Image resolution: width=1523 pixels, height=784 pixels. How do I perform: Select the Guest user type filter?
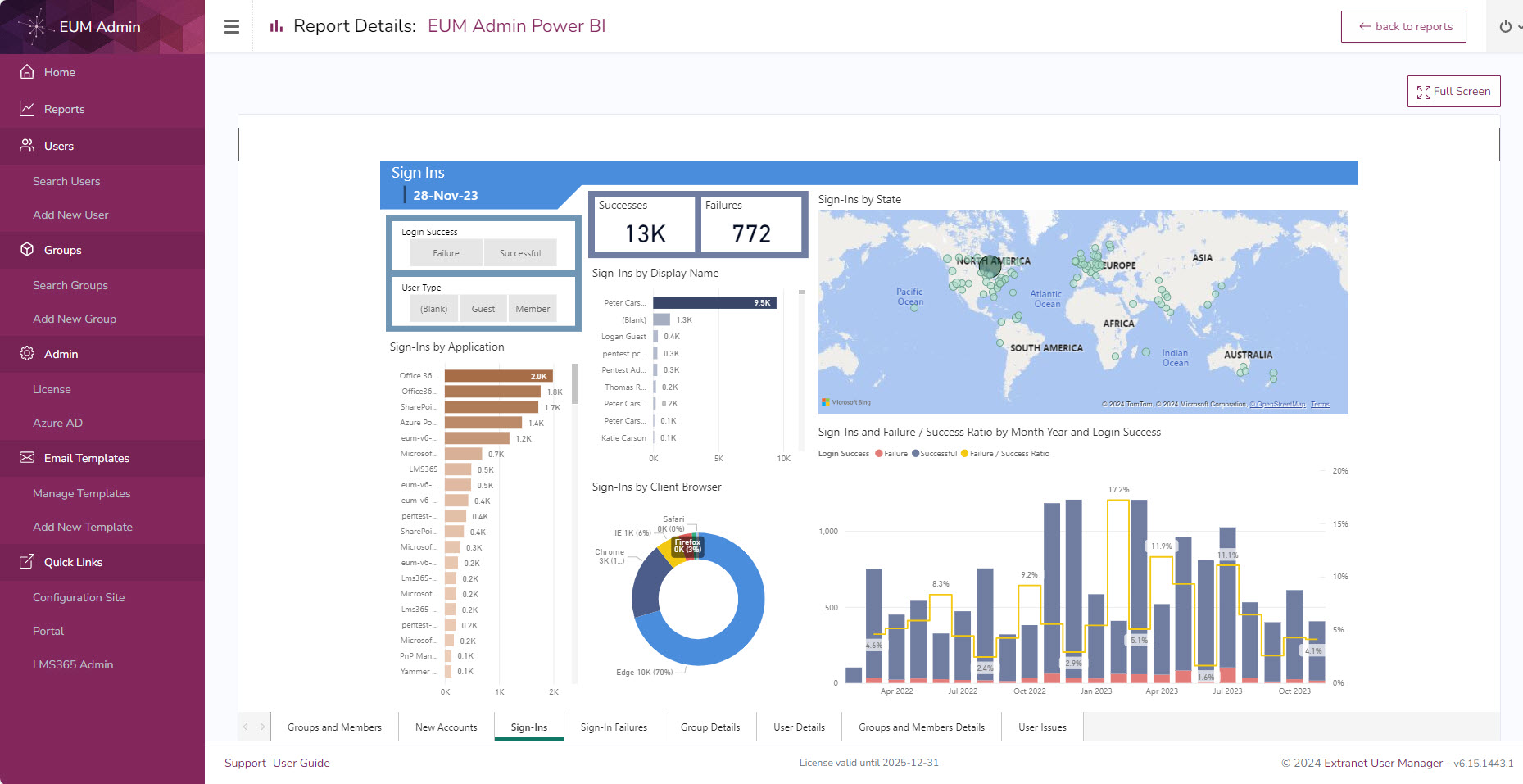coord(483,308)
